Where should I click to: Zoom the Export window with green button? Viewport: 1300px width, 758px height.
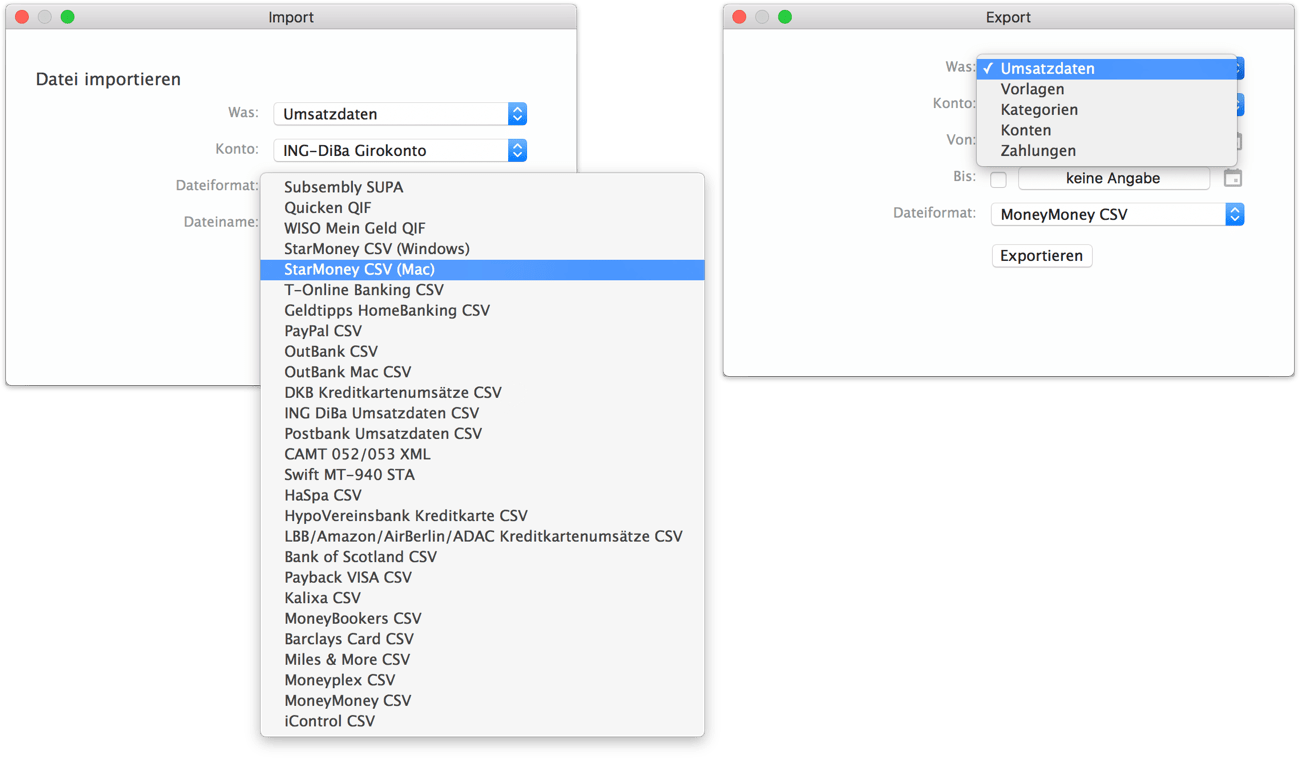(x=785, y=17)
